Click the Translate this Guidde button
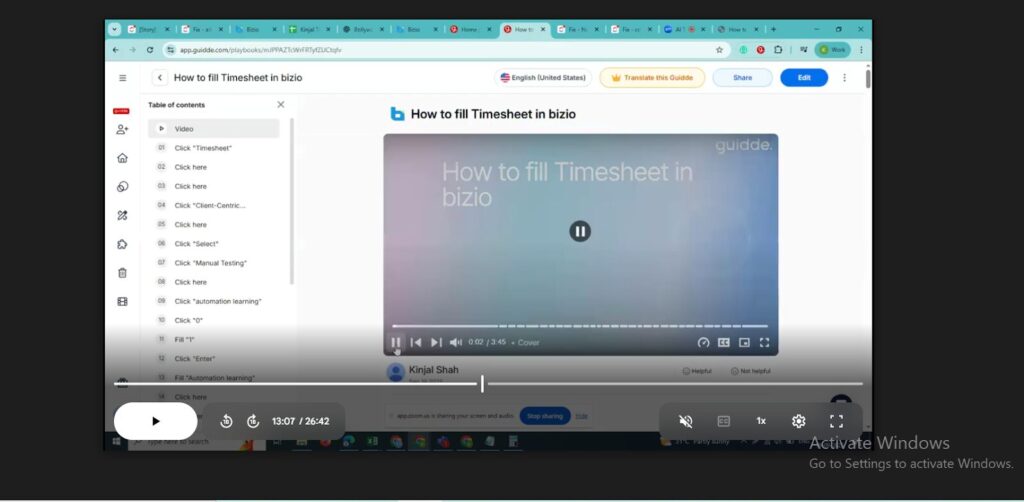 click(652, 78)
